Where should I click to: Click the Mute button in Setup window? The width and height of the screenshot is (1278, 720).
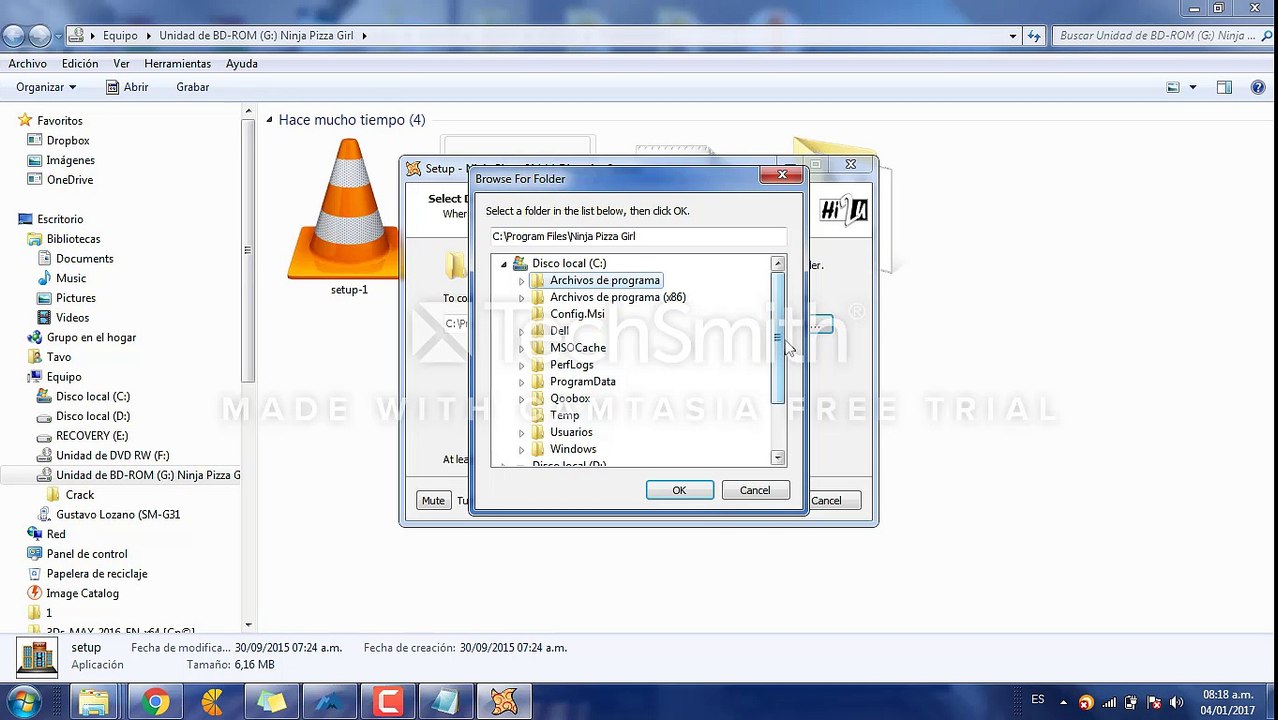(x=433, y=500)
